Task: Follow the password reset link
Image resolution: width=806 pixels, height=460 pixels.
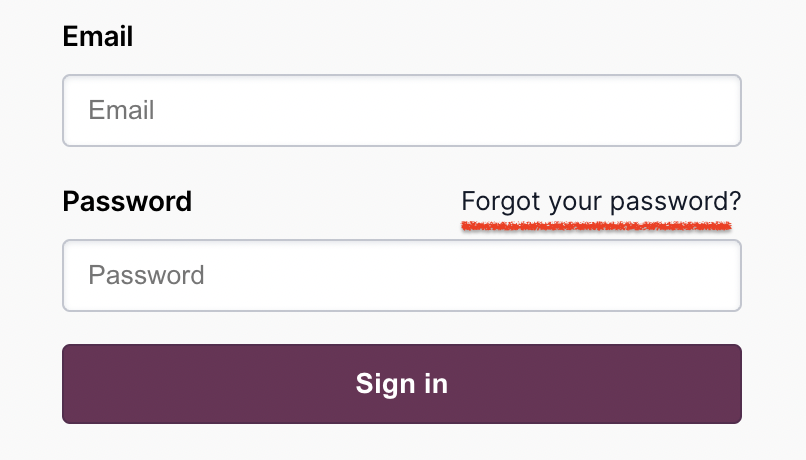Action: pyautogui.click(x=601, y=202)
